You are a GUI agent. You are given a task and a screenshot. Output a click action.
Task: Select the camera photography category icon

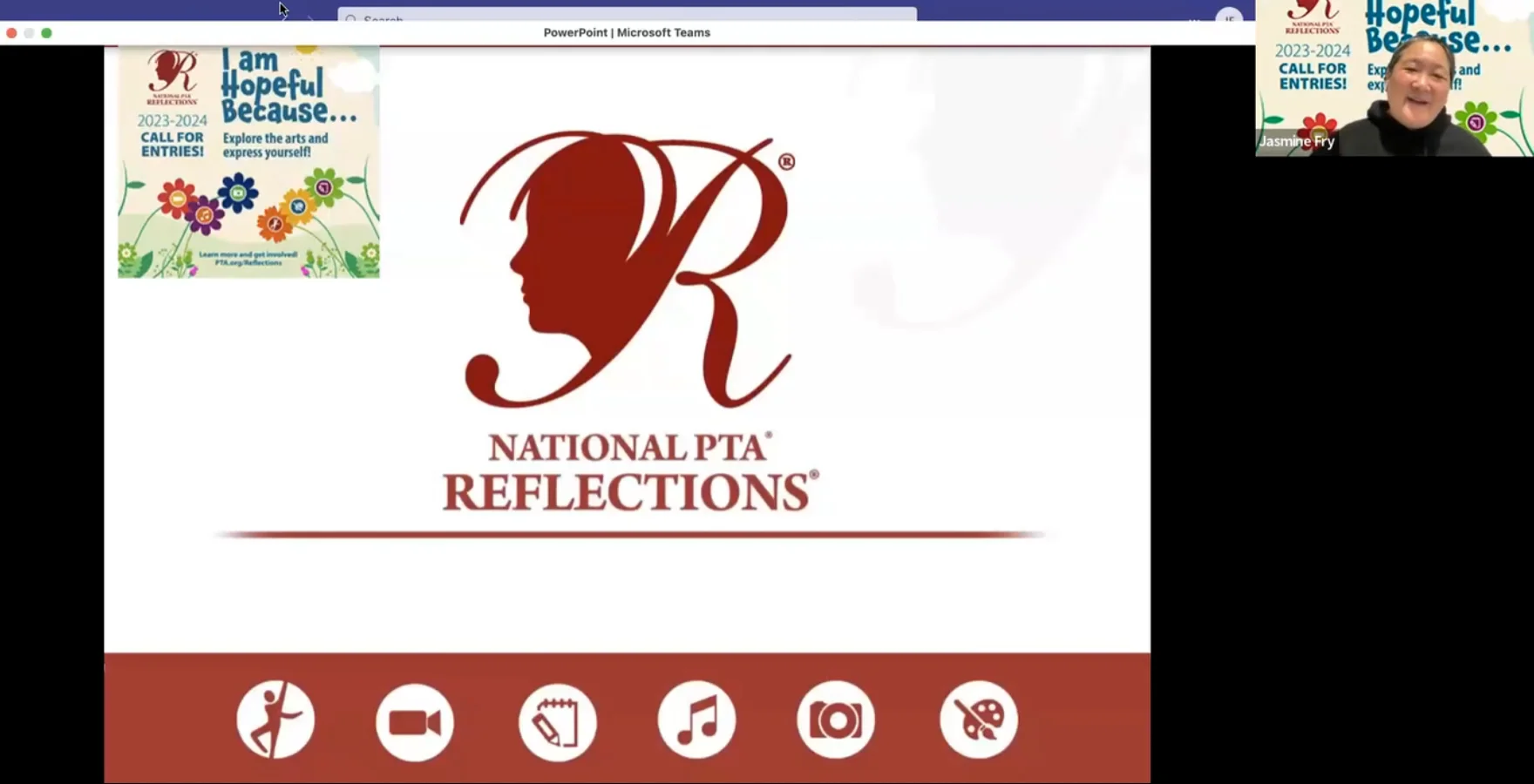[x=836, y=720]
